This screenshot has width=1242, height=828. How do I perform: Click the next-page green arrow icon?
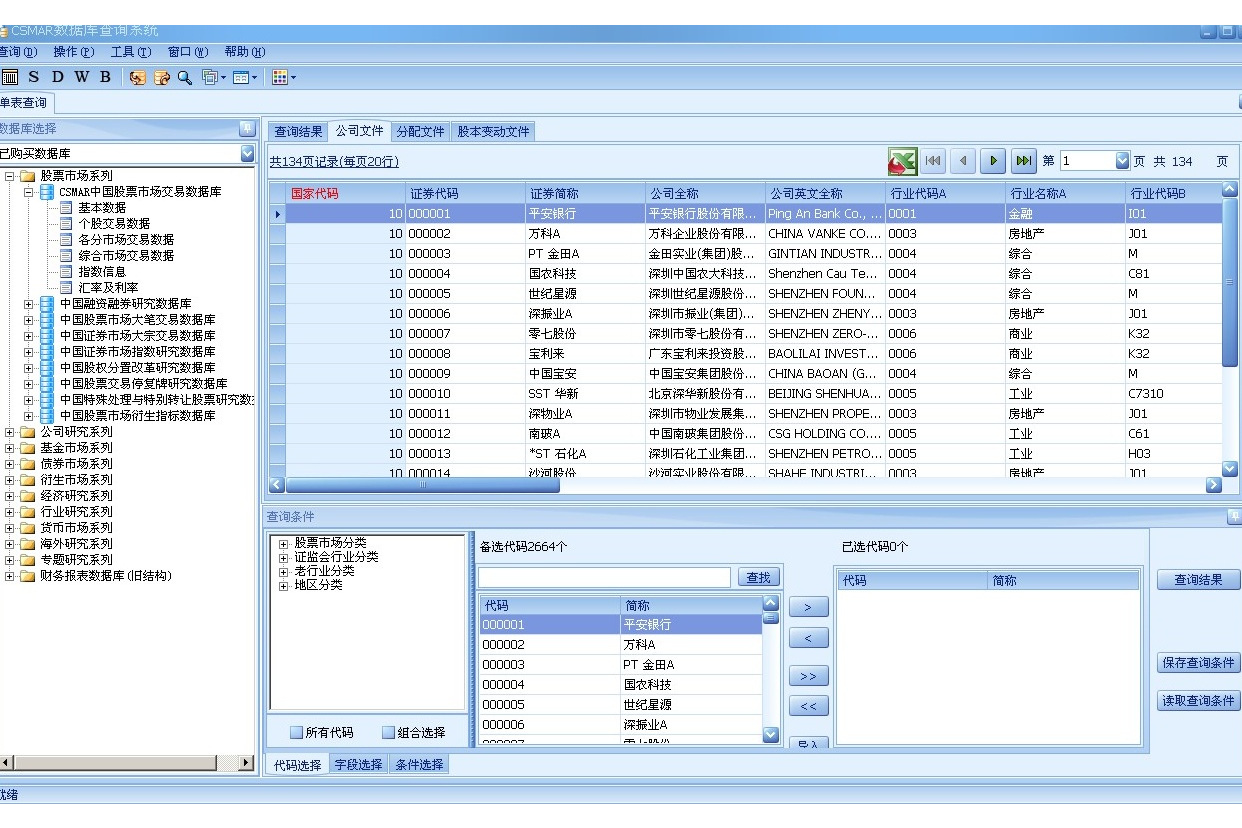pos(991,161)
